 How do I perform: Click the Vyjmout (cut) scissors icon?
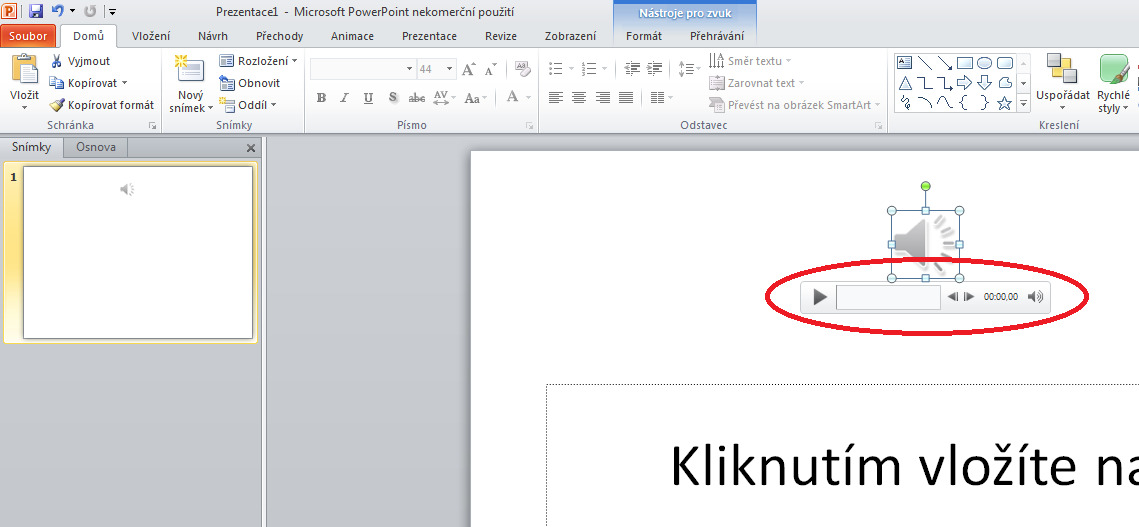pos(57,61)
